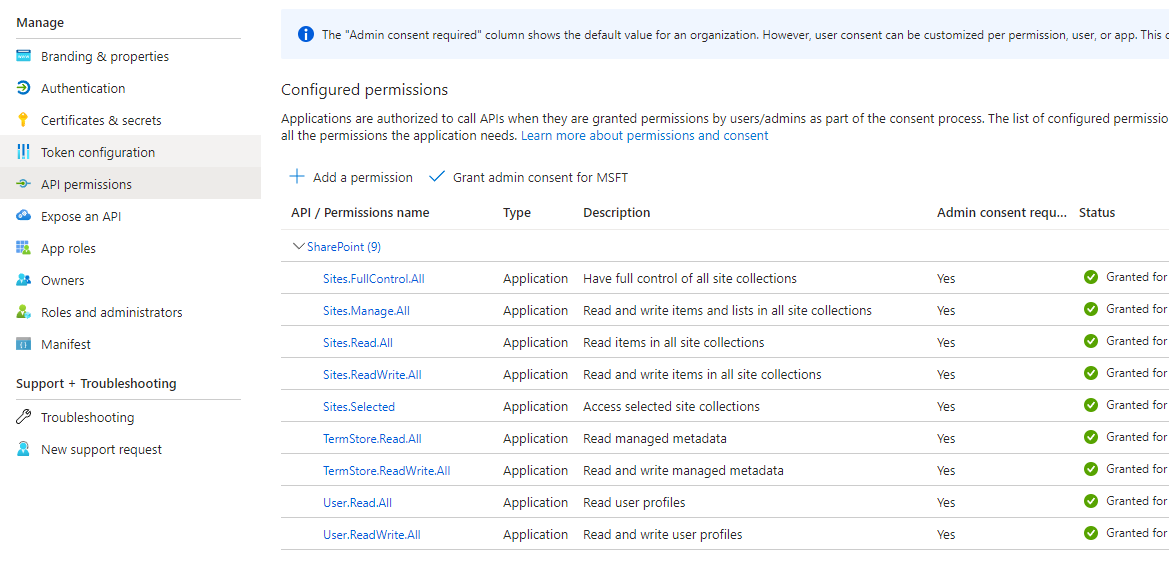Viewport: 1169px width, 562px height.
Task: Click granted status icon for Sites.Selected
Action: click(x=1091, y=405)
